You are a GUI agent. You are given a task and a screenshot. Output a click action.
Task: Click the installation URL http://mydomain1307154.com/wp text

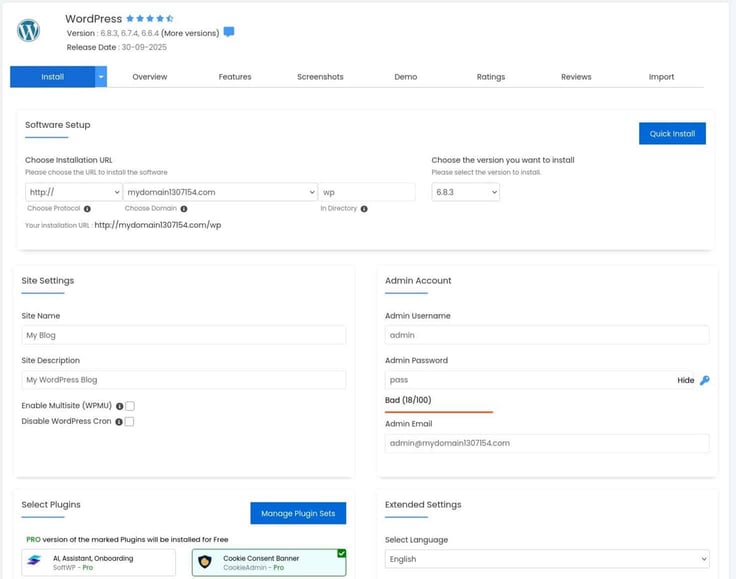(x=158, y=225)
